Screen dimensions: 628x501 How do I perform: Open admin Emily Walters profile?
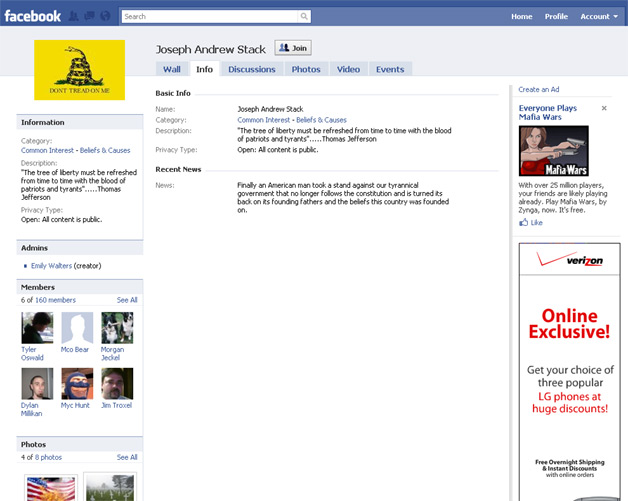51,266
